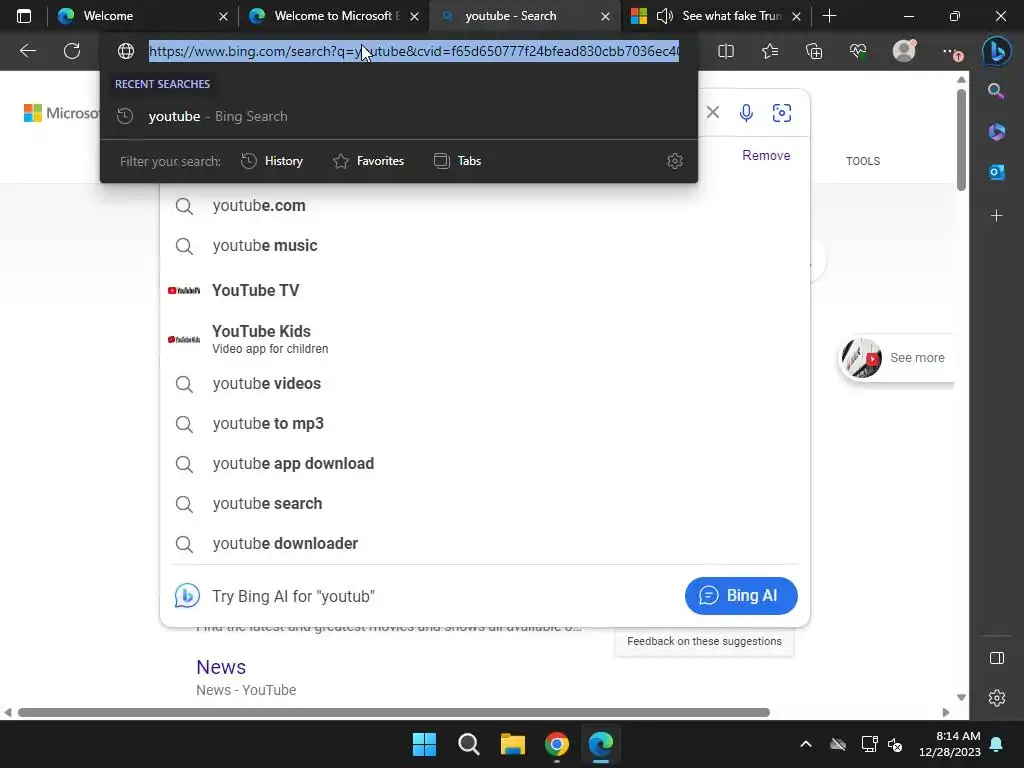
Task: Close the youtube - Search tab
Action: click(605, 16)
